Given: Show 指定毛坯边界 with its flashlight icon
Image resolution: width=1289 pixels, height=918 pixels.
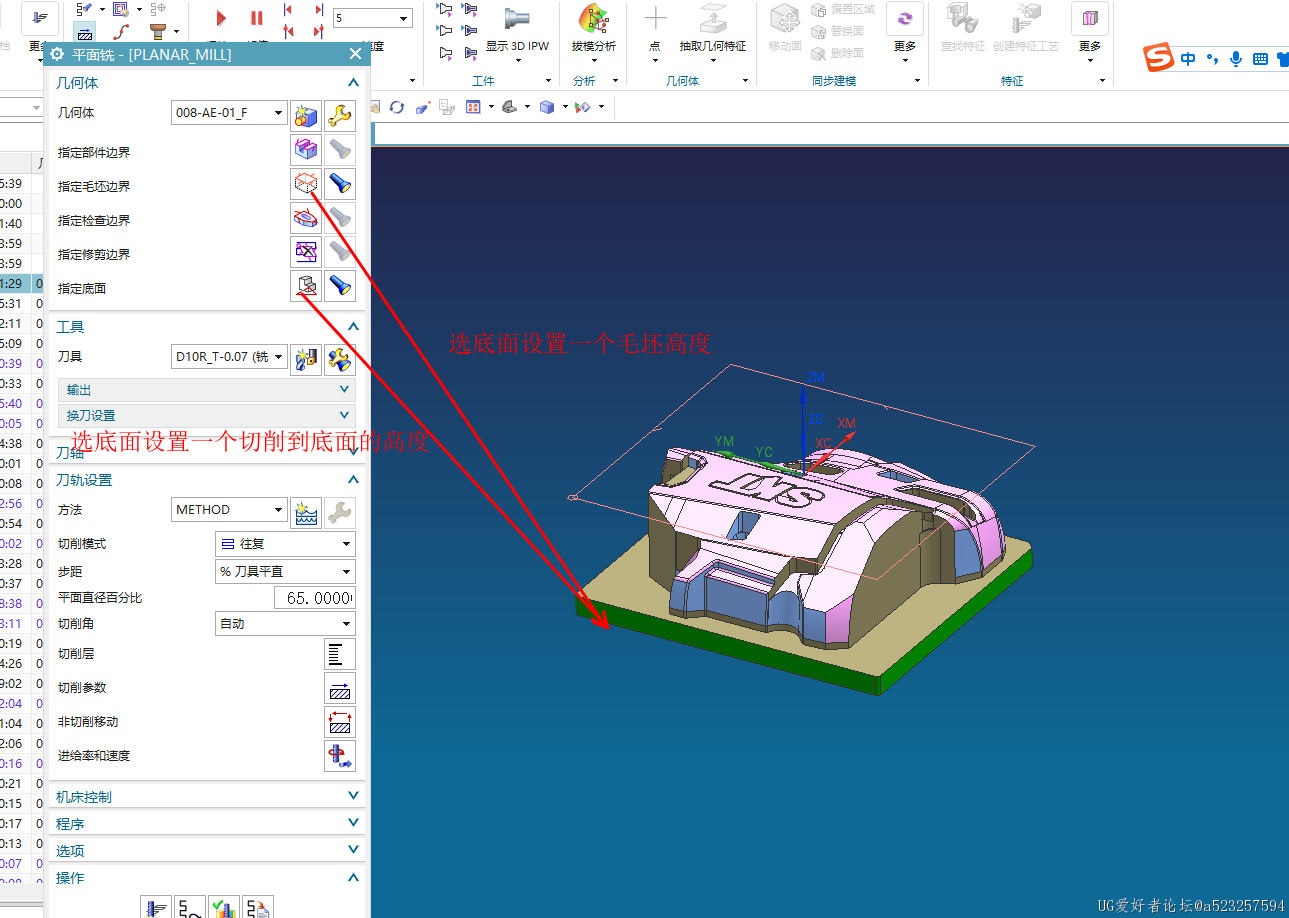Looking at the screenshot, I should [x=340, y=184].
